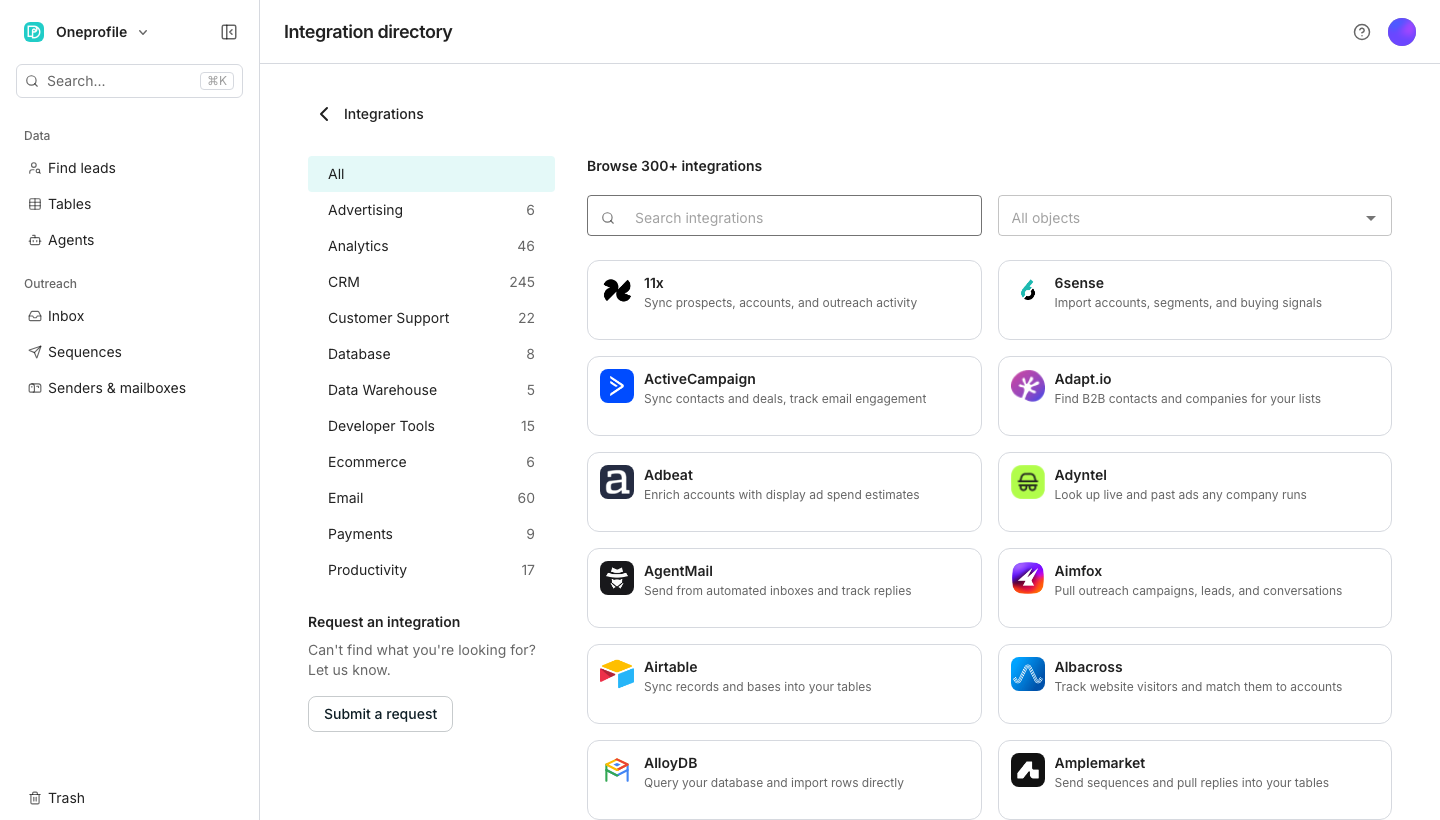Open the help question mark icon
This screenshot has height=820, width=1440.
[x=1362, y=32]
